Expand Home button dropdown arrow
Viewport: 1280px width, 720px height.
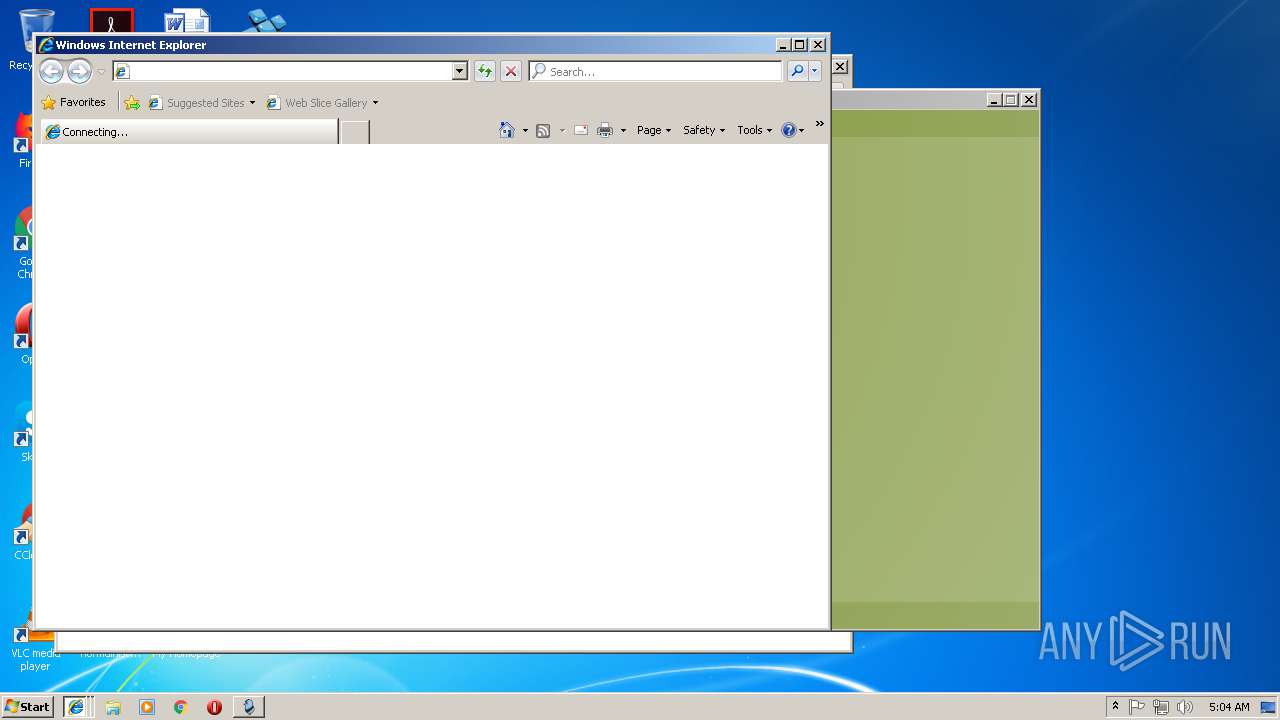(525, 131)
